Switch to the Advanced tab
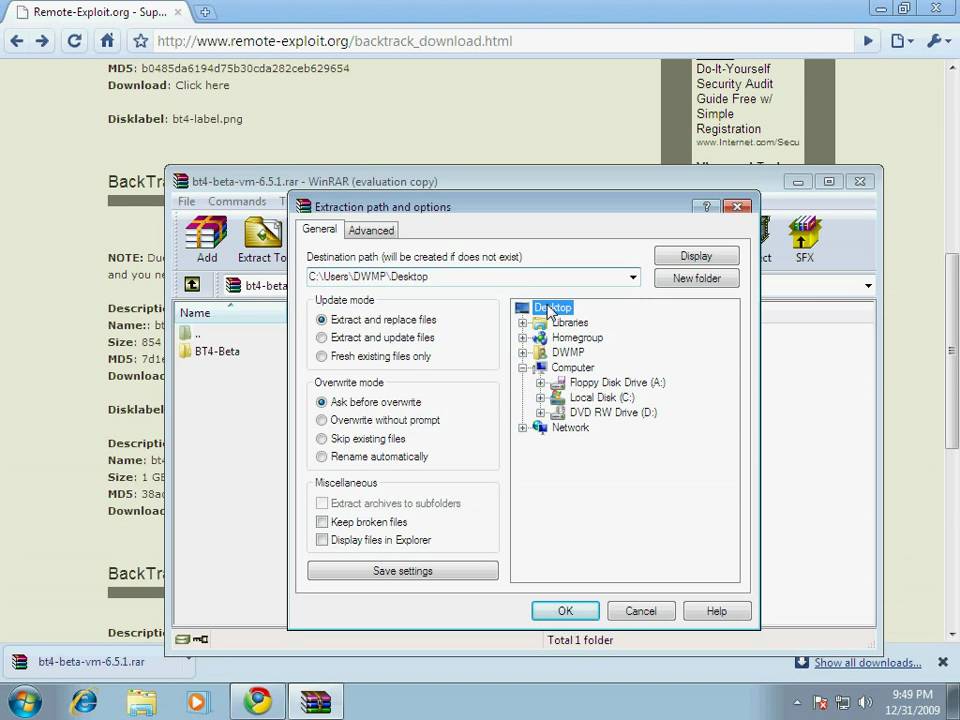960x720 pixels. coord(371,230)
